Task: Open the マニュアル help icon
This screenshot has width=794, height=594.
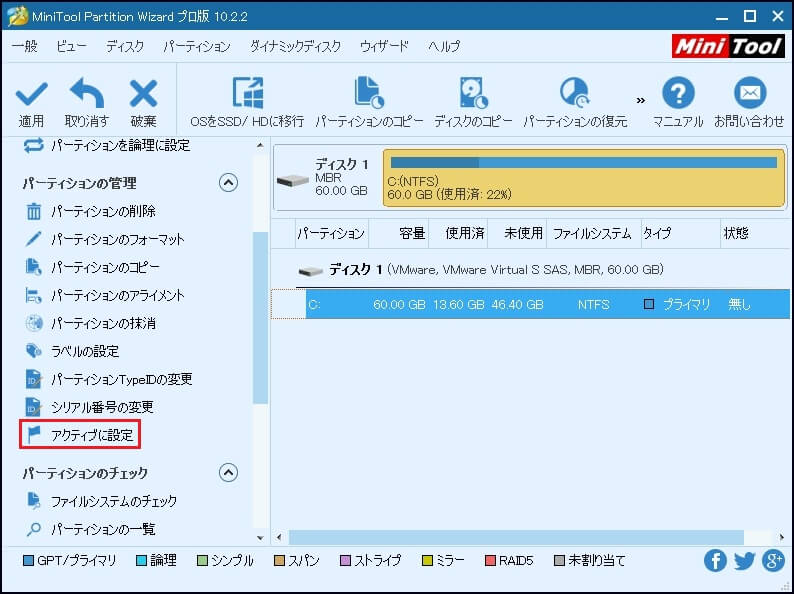Action: pyautogui.click(x=678, y=93)
